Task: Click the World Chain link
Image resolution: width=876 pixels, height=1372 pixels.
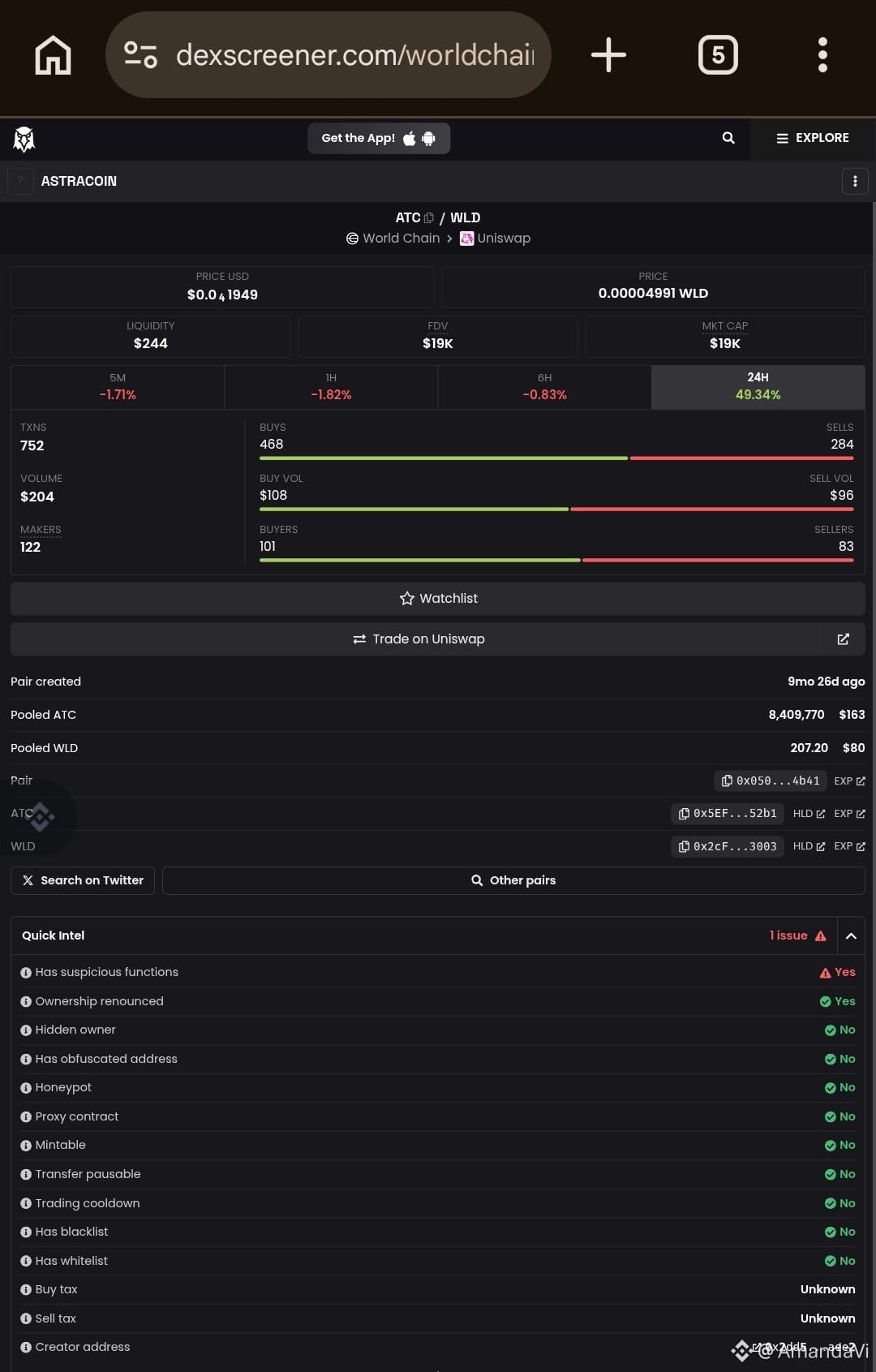Action: pos(393,238)
